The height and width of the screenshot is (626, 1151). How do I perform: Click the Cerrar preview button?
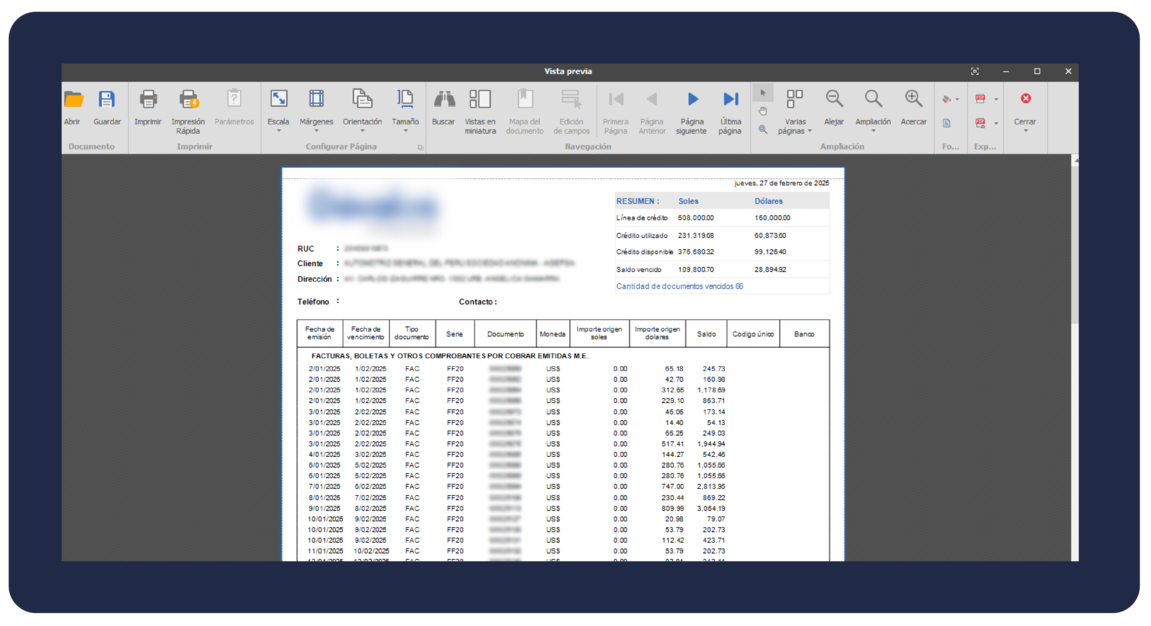point(1025,106)
